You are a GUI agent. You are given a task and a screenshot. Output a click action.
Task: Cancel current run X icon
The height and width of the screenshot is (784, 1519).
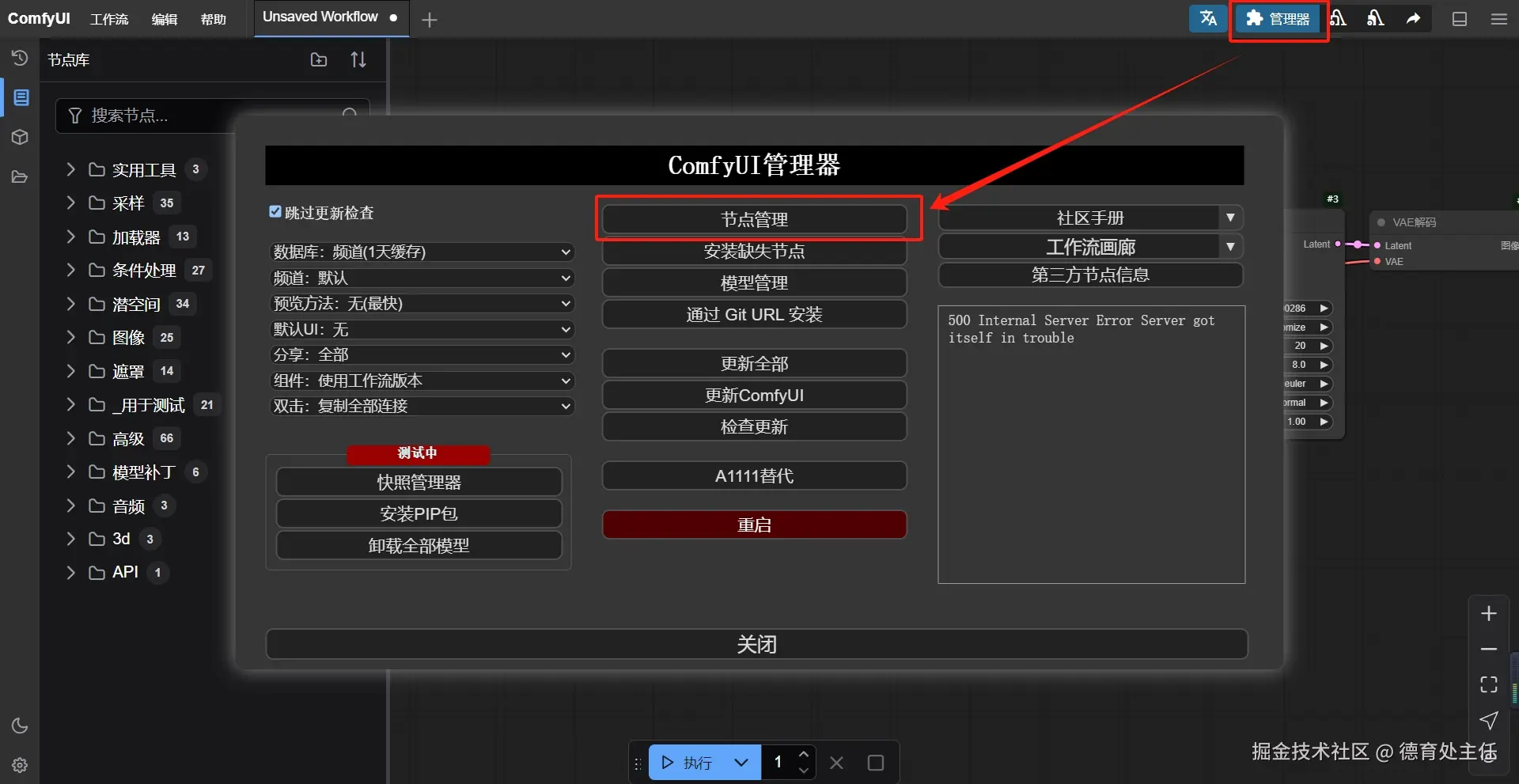click(x=836, y=763)
